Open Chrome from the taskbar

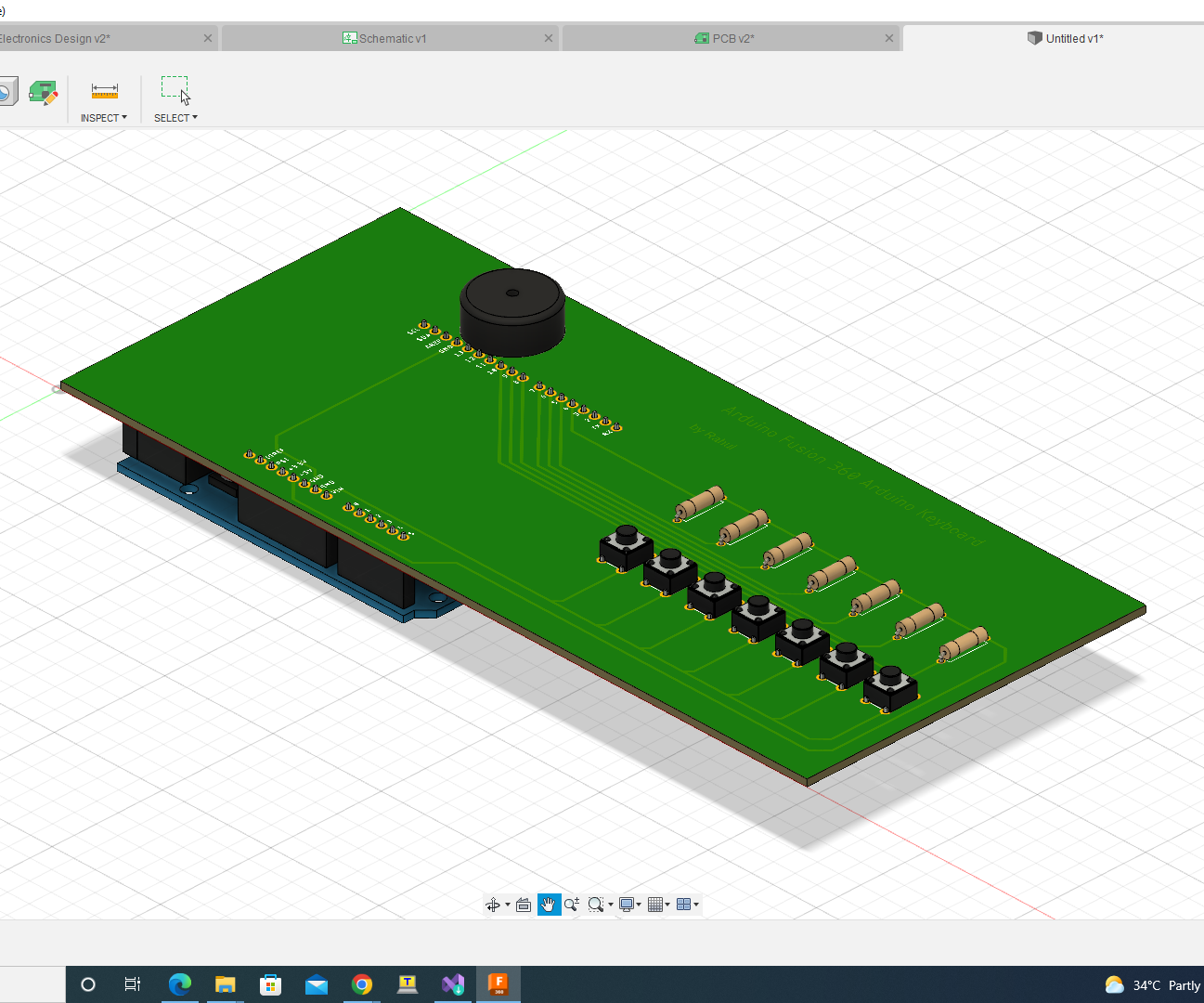(362, 983)
